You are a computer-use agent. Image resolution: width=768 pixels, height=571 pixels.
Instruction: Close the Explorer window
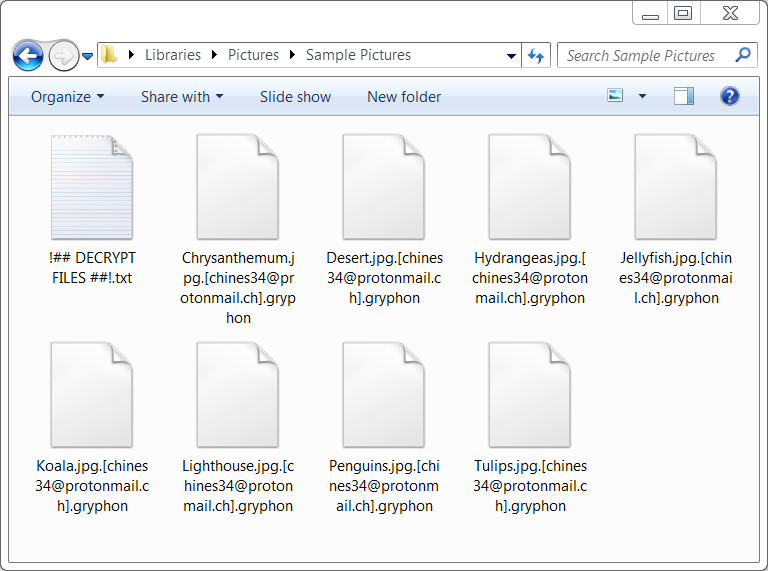click(730, 13)
